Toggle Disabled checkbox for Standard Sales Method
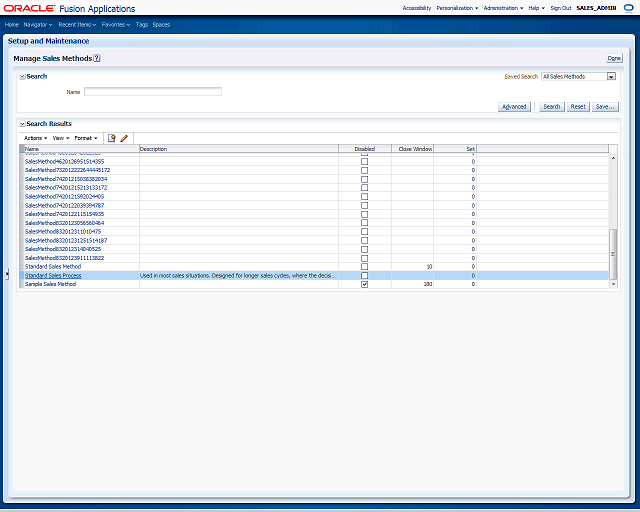The image size is (640, 512). [x=364, y=267]
